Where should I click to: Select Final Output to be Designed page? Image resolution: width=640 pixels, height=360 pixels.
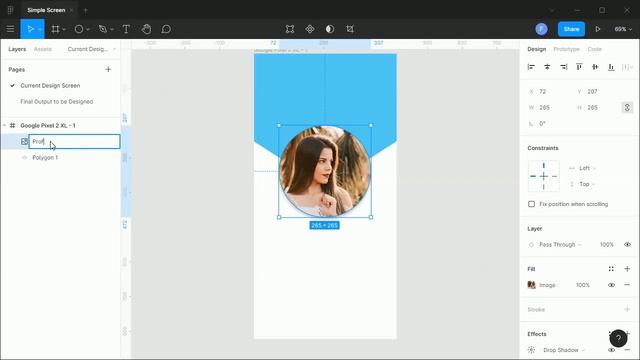(x=57, y=101)
